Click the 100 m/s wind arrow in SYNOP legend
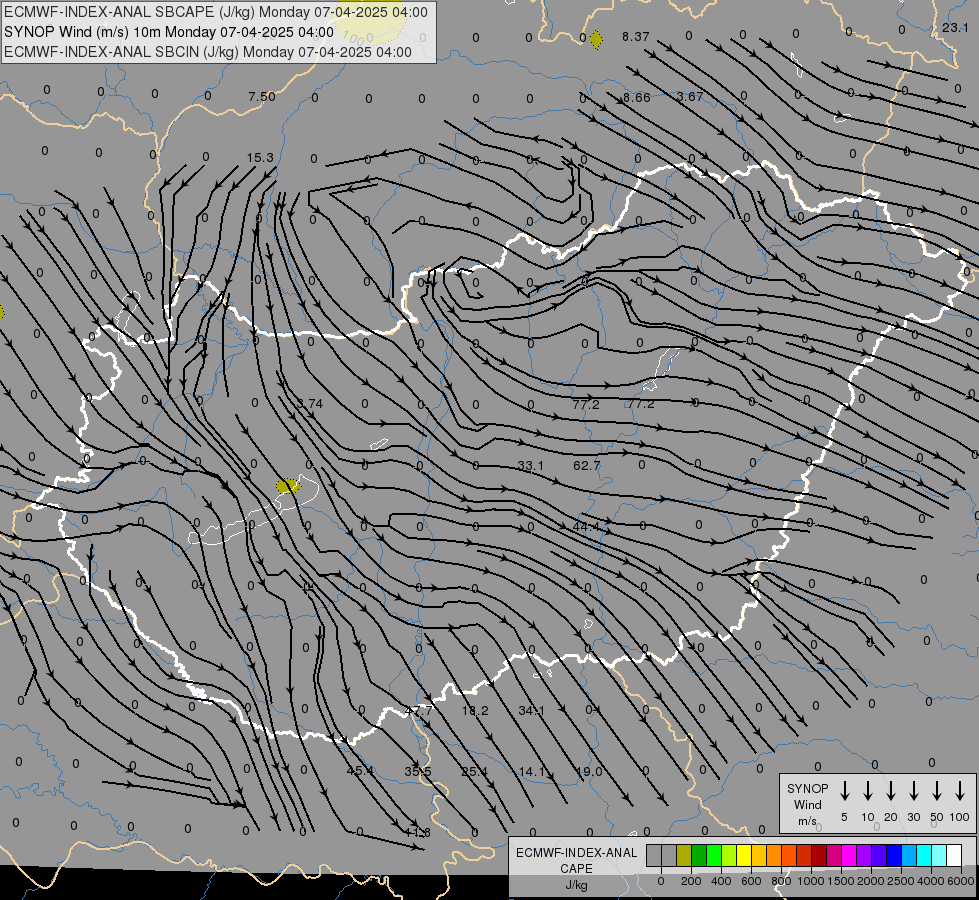 [960, 790]
